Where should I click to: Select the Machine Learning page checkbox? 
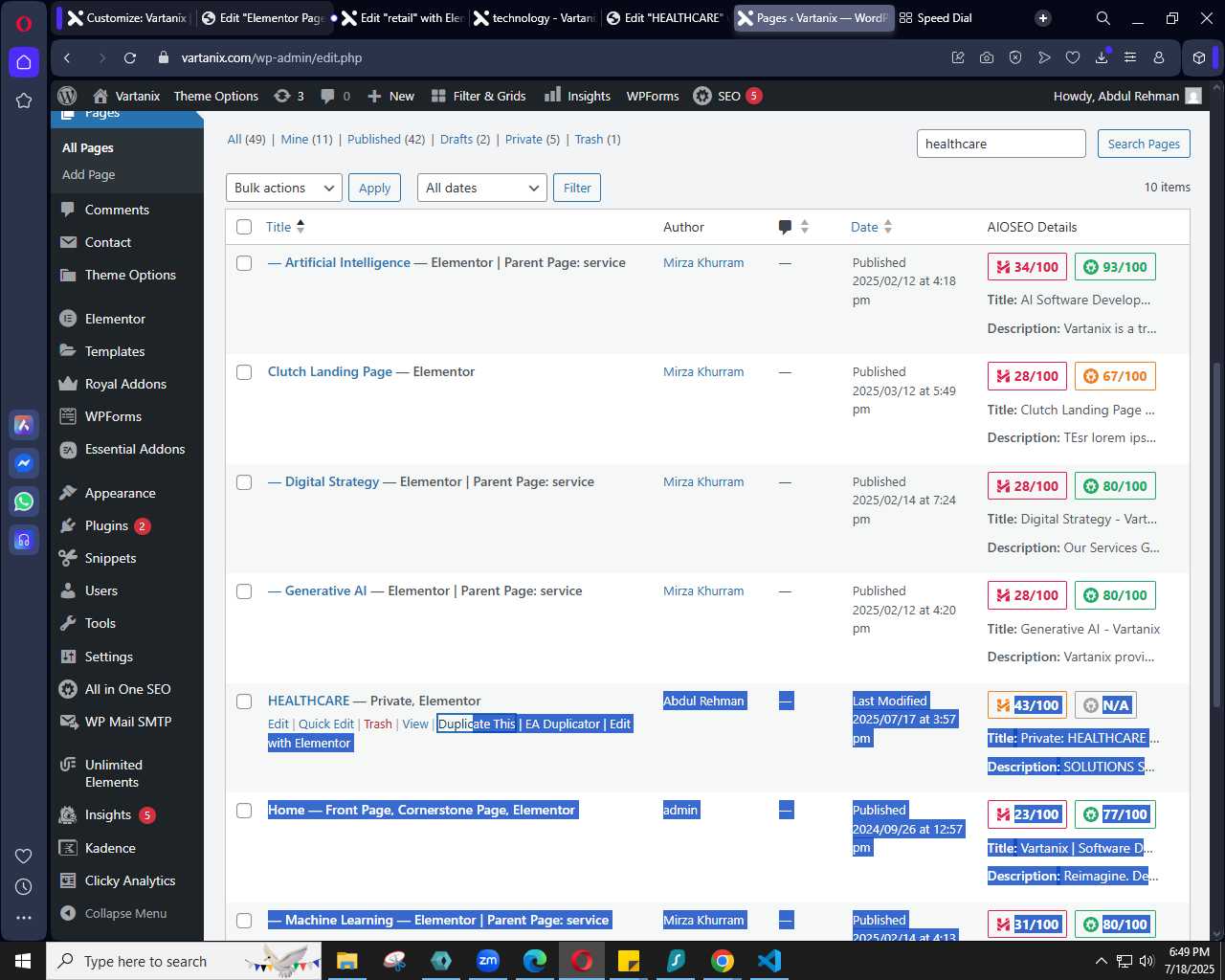click(244, 921)
